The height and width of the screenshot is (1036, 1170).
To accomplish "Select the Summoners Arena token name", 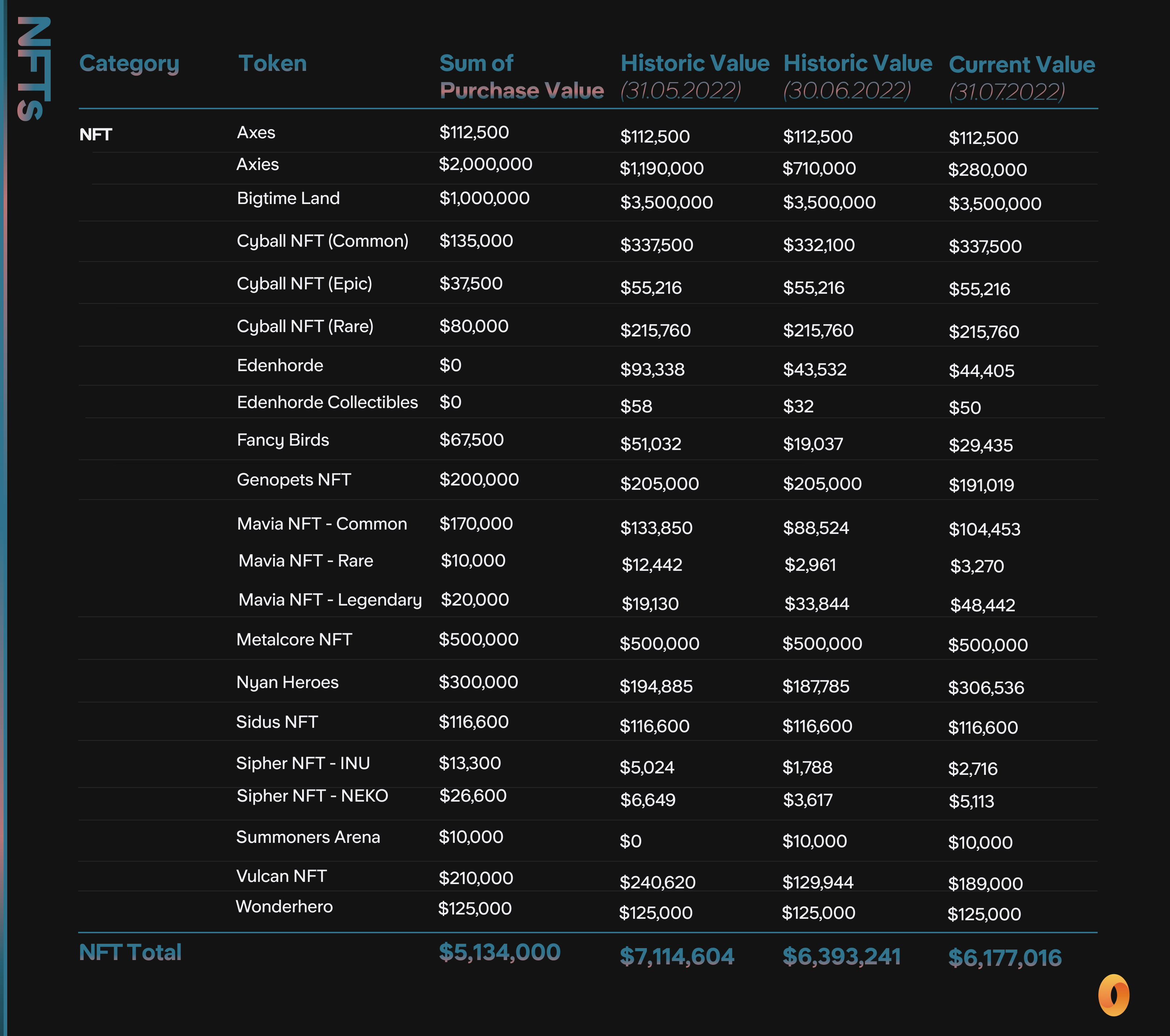I will [308, 837].
